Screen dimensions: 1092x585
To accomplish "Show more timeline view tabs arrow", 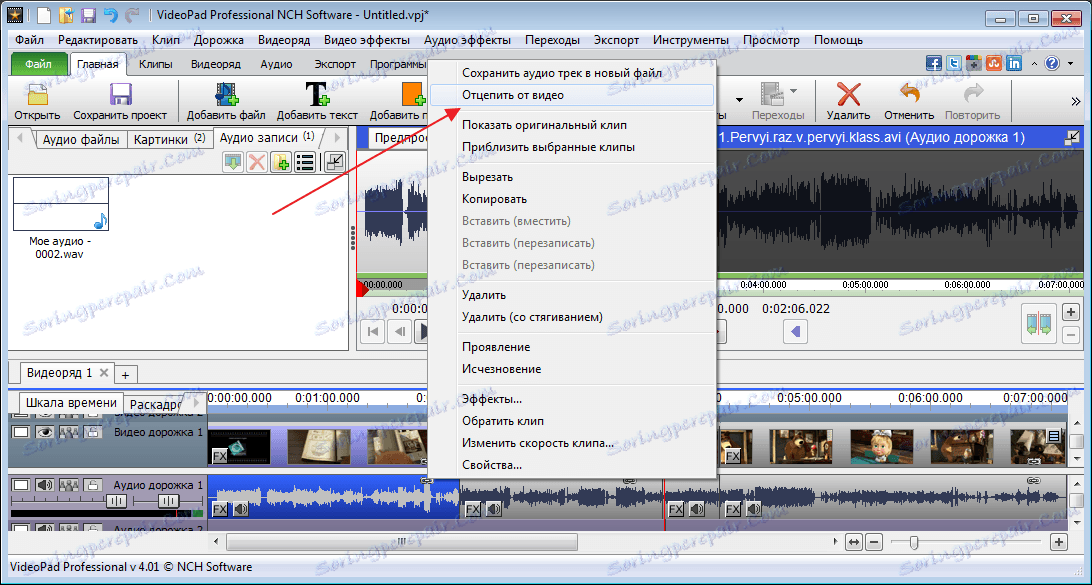I will [196, 403].
